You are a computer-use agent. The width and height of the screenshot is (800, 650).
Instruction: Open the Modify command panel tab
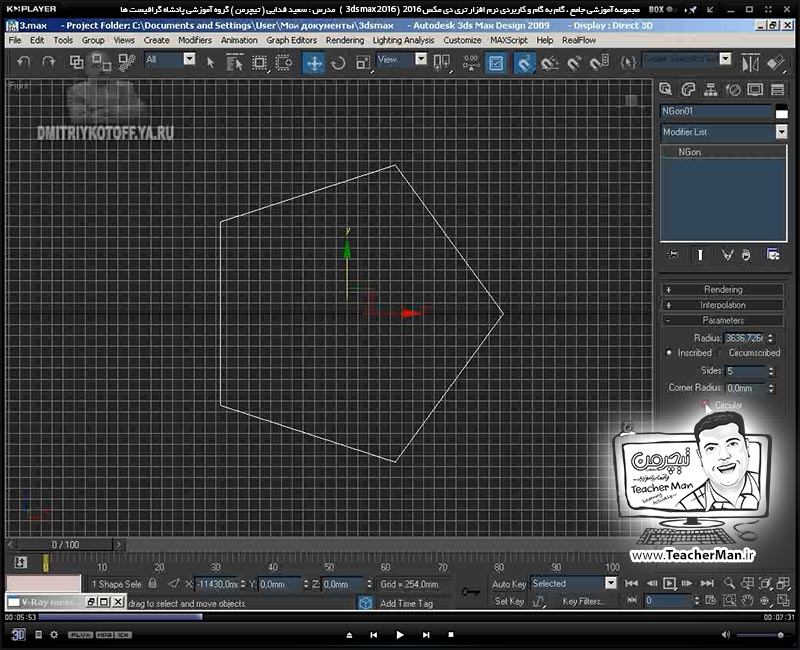point(688,90)
